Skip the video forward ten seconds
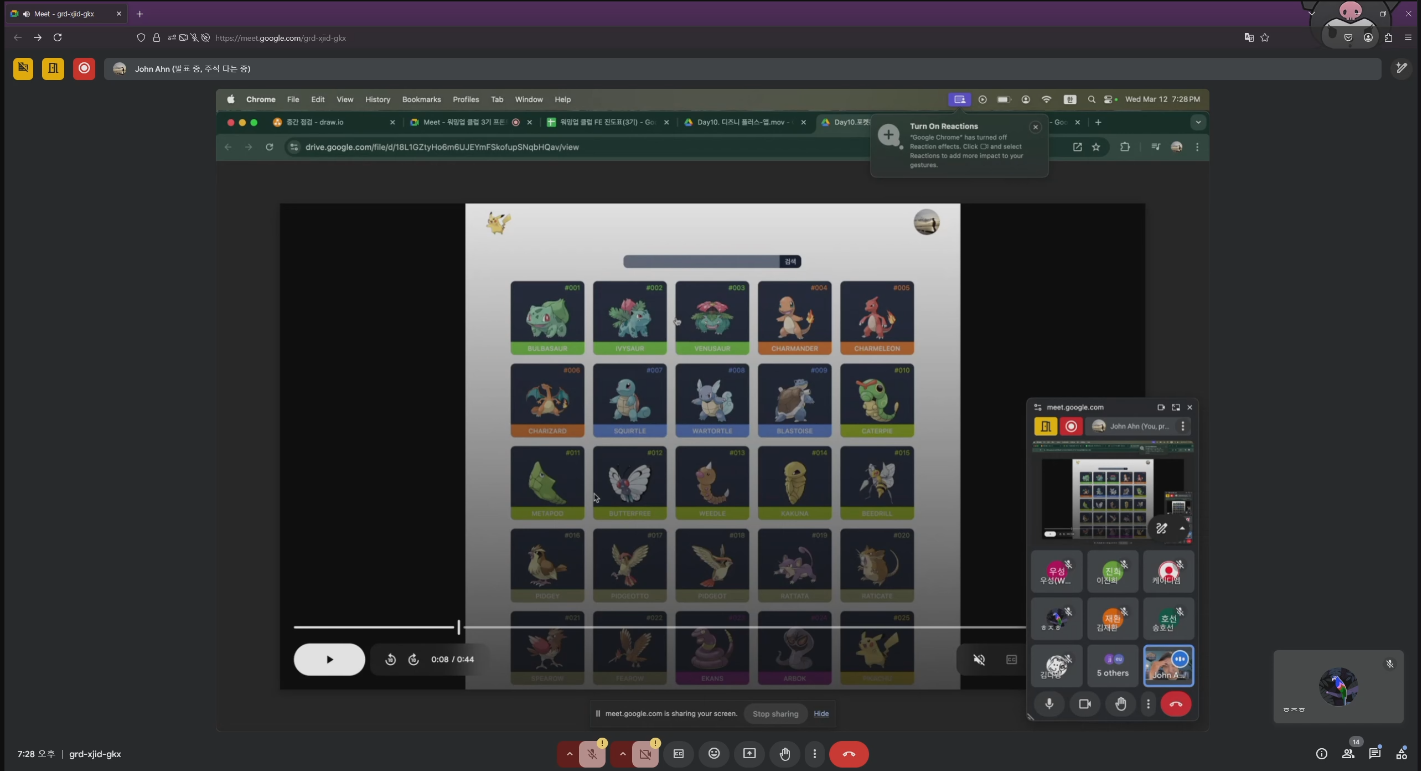The width and height of the screenshot is (1421, 771). (414, 659)
